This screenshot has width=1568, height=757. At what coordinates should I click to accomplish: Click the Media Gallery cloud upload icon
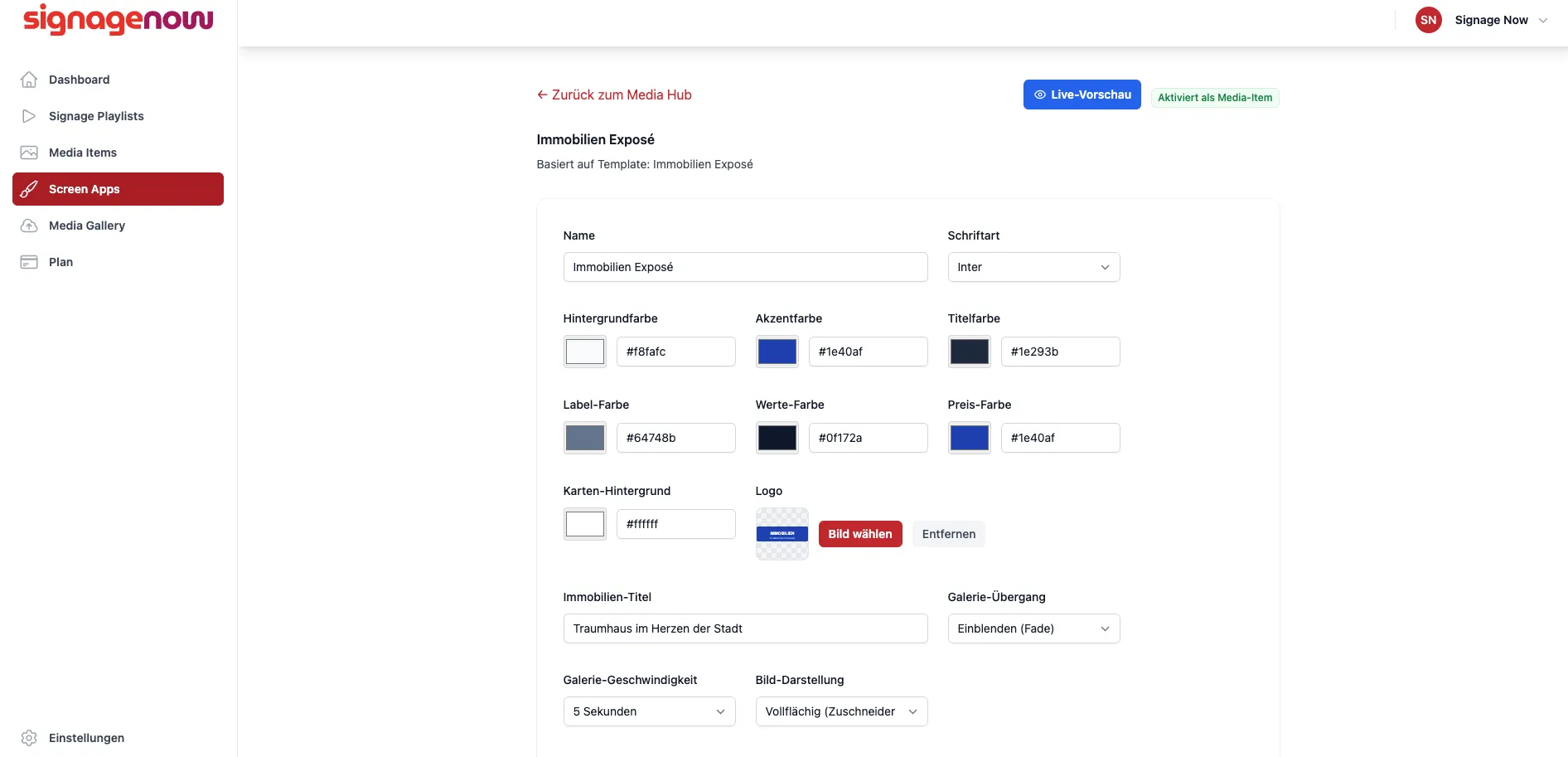[x=29, y=226]
